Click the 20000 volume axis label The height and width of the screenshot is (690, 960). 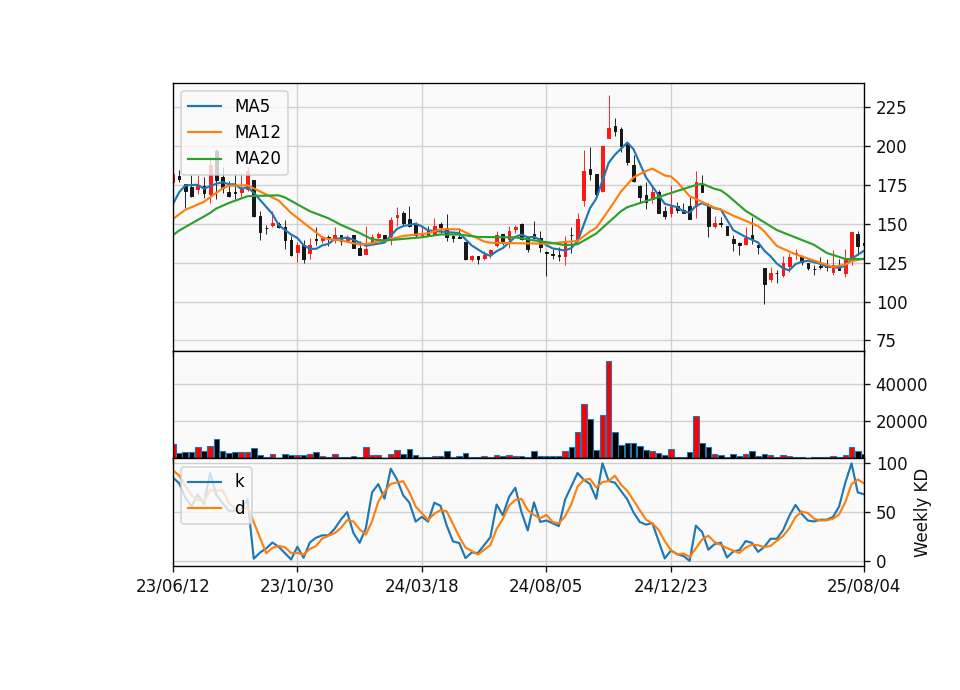click(x=902, y=422)
